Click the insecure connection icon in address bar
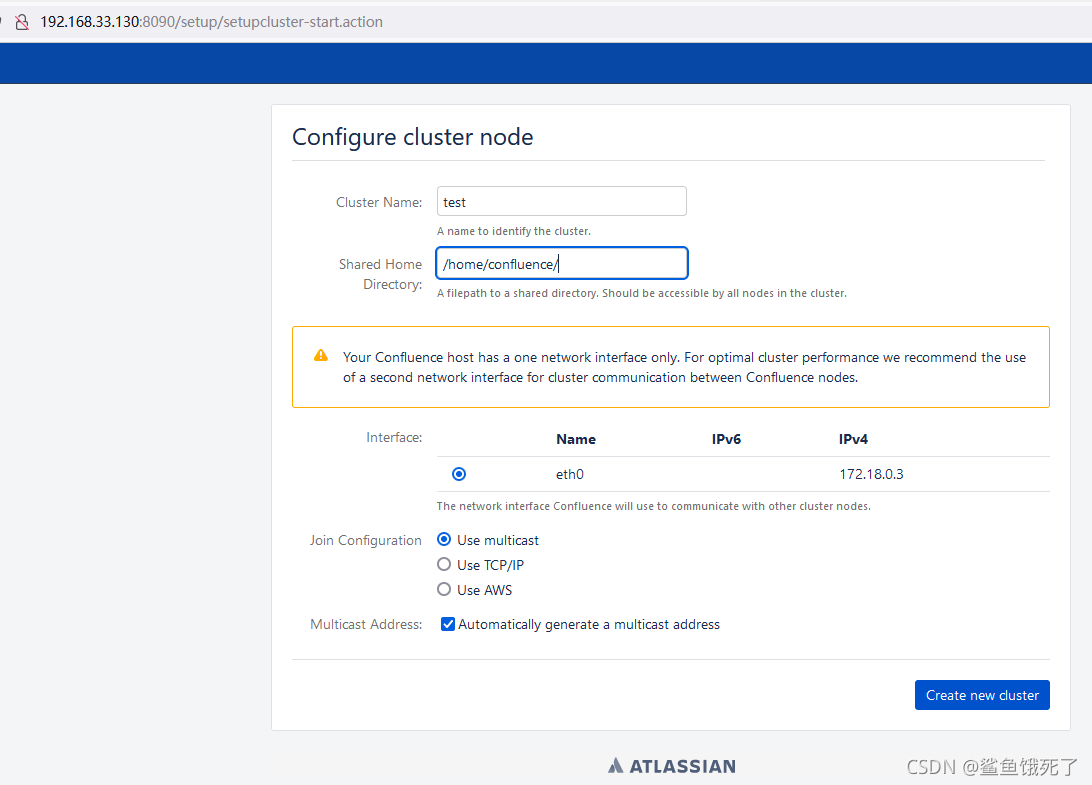Image resolution: width=1092 pixels, height=785 pixels. tap(22, 22)
